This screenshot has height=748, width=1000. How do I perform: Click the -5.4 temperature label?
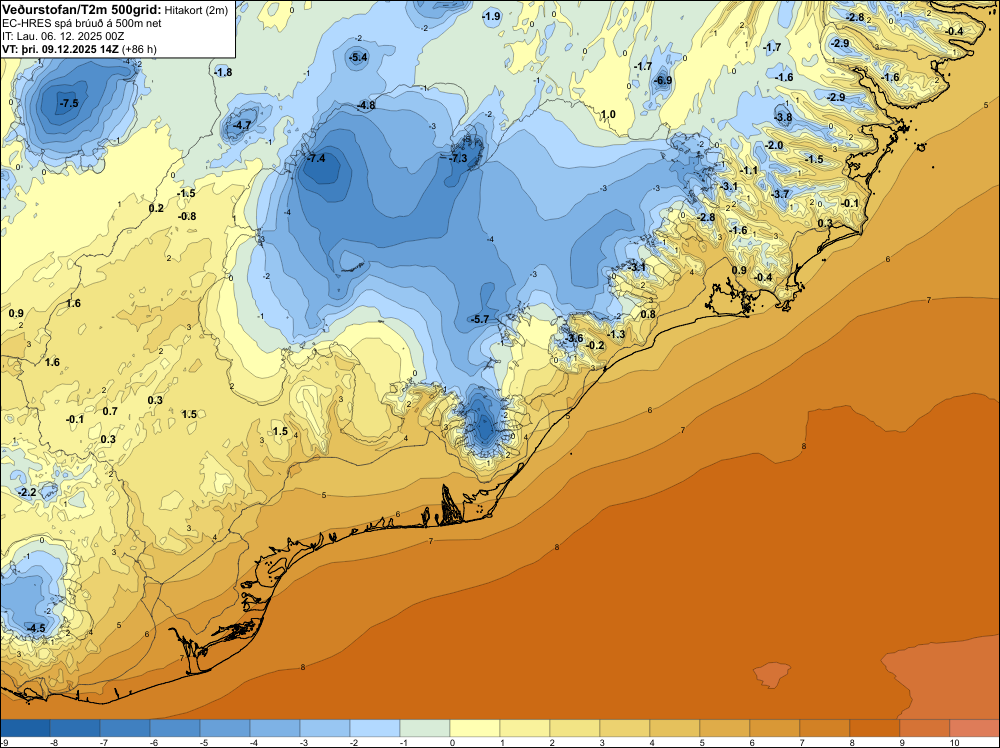click(x=358, y=57)
